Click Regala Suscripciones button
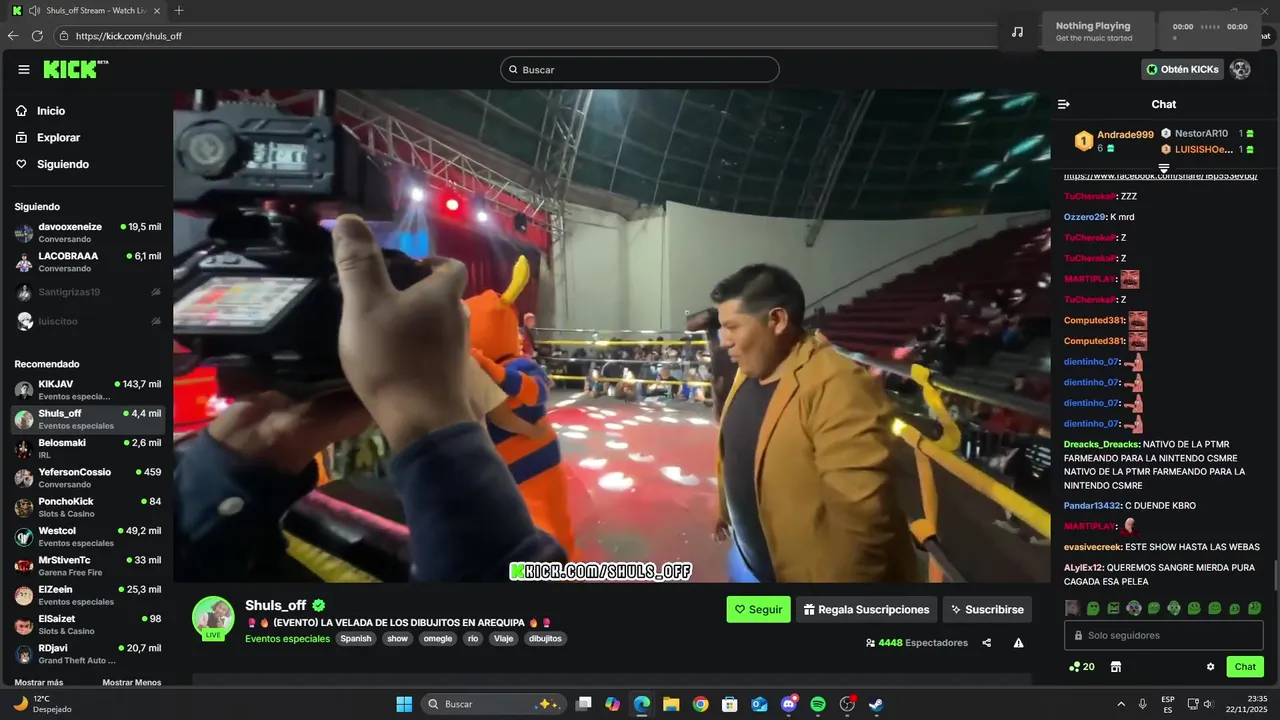 [866, 609]
